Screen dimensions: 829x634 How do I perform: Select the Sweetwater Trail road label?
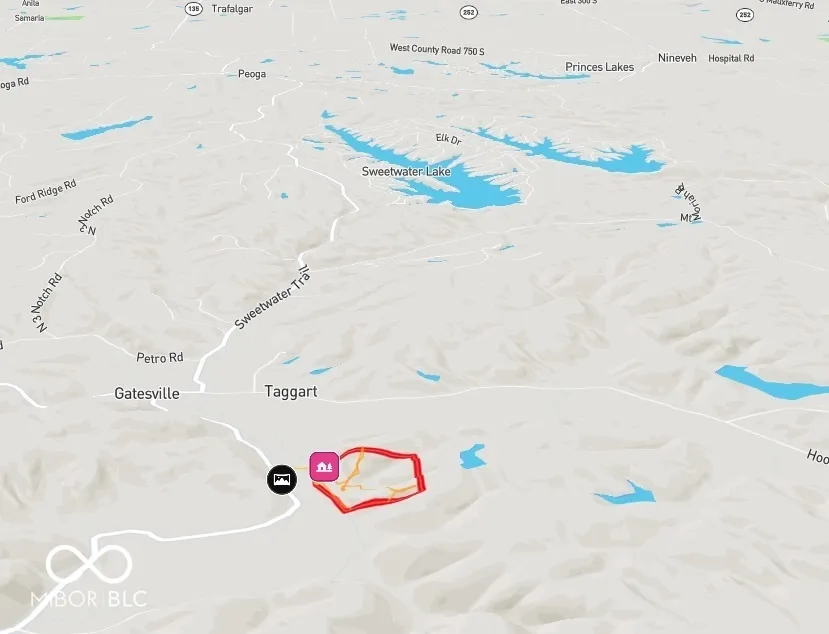(272, 299)
